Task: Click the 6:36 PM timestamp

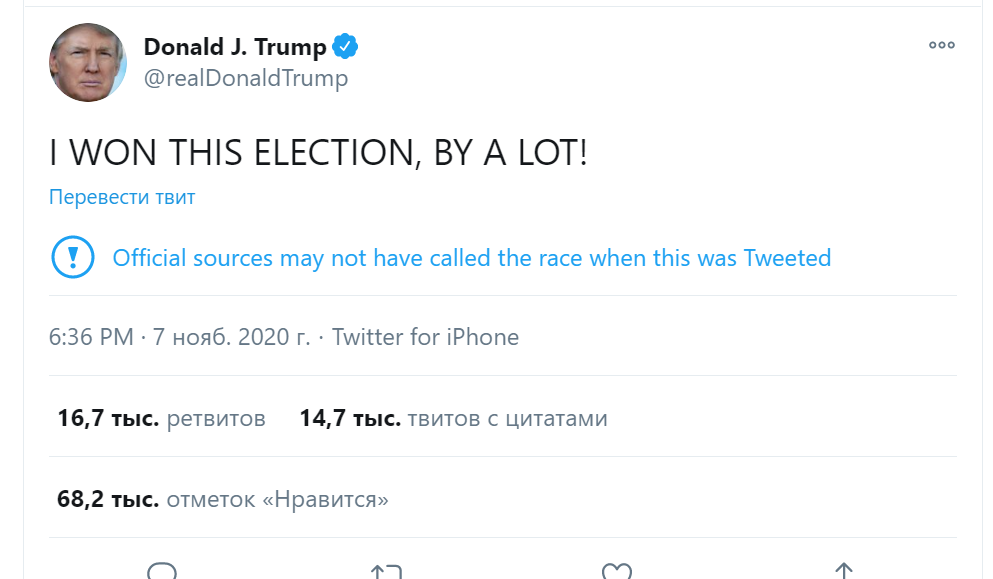Action: point(91,337)
